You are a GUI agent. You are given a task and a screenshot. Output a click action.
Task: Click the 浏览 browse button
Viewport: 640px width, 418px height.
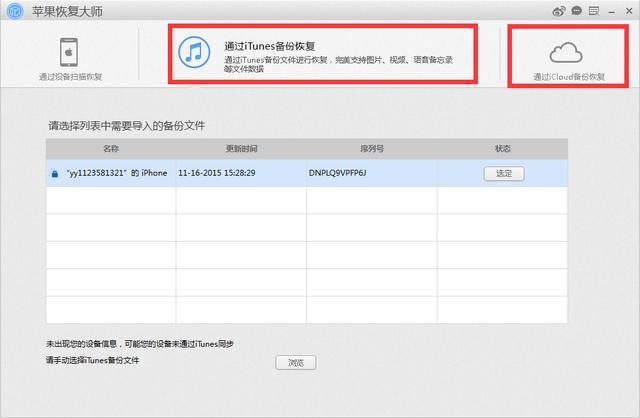pyautogui.click(x=296, y=362)
